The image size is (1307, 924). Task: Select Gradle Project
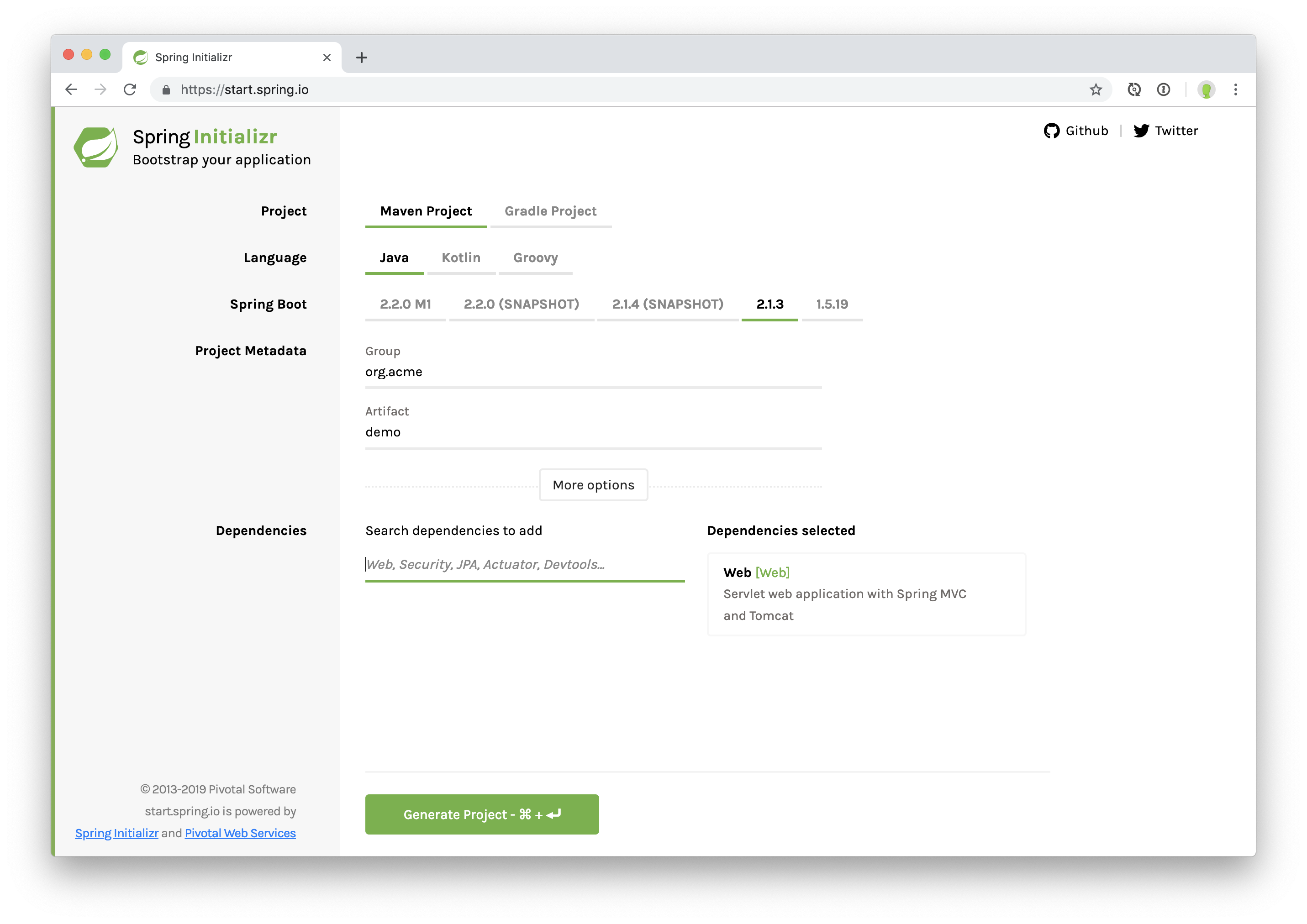click(x=550, y=212)
